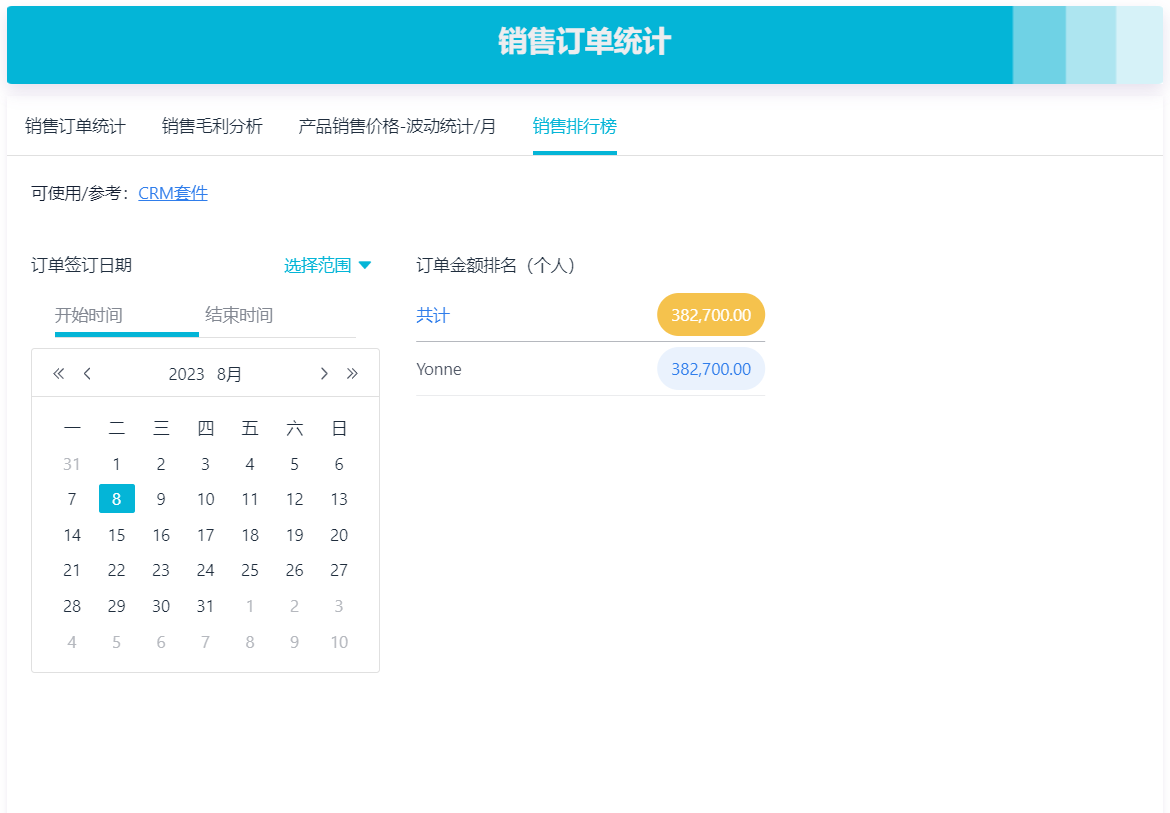Open the 8月 month picker
This screenshot has width=1170, height=813.
[229, 374]
